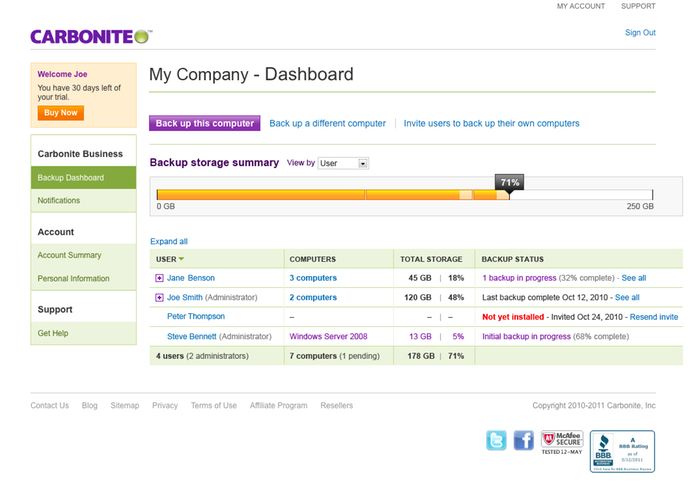695x484 pixels.
Task: Open the Steve Bennett user link
Action: (x=191, y=336)
